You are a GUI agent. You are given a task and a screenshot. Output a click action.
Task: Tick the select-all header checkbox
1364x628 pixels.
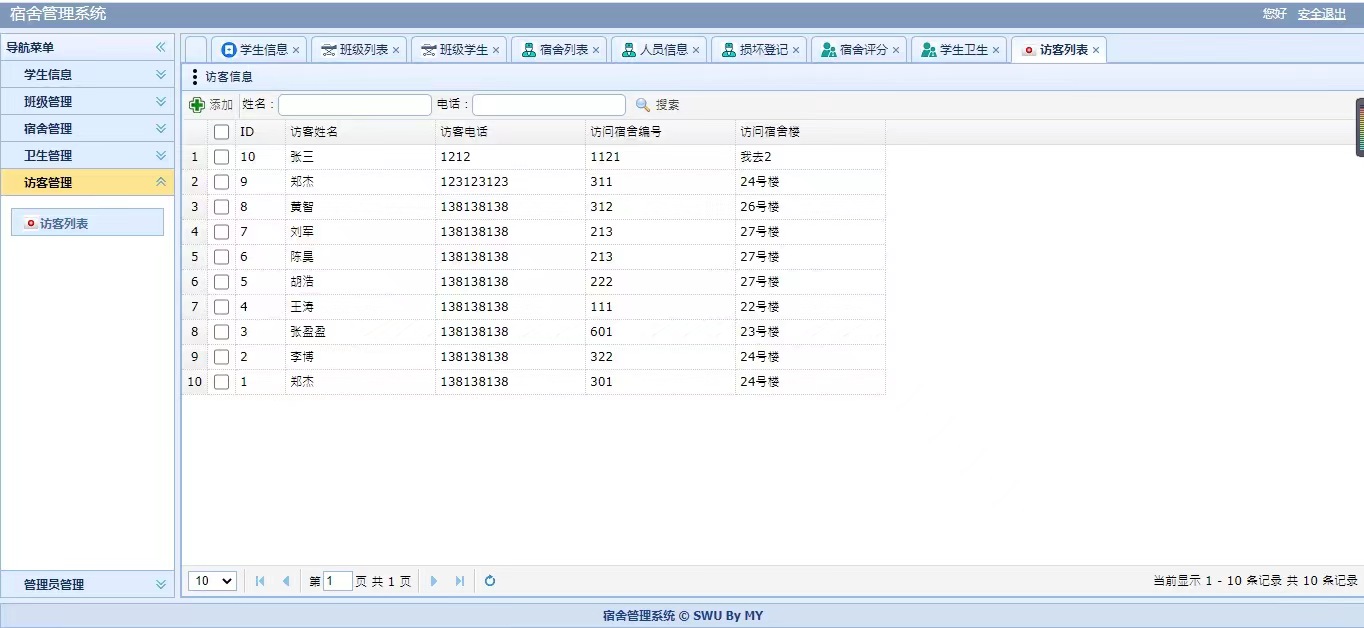coord(221,132)
